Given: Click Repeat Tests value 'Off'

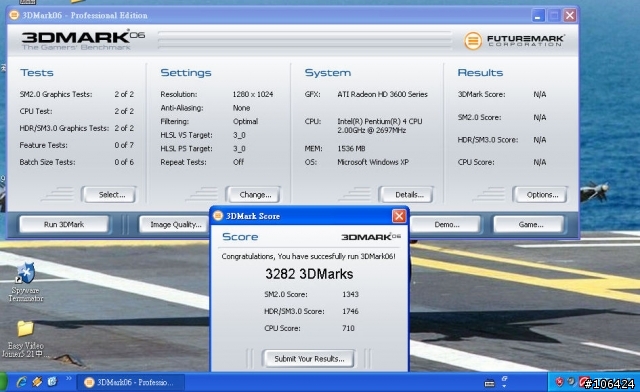Looking at the screenshot, I should tap(238, 162).
